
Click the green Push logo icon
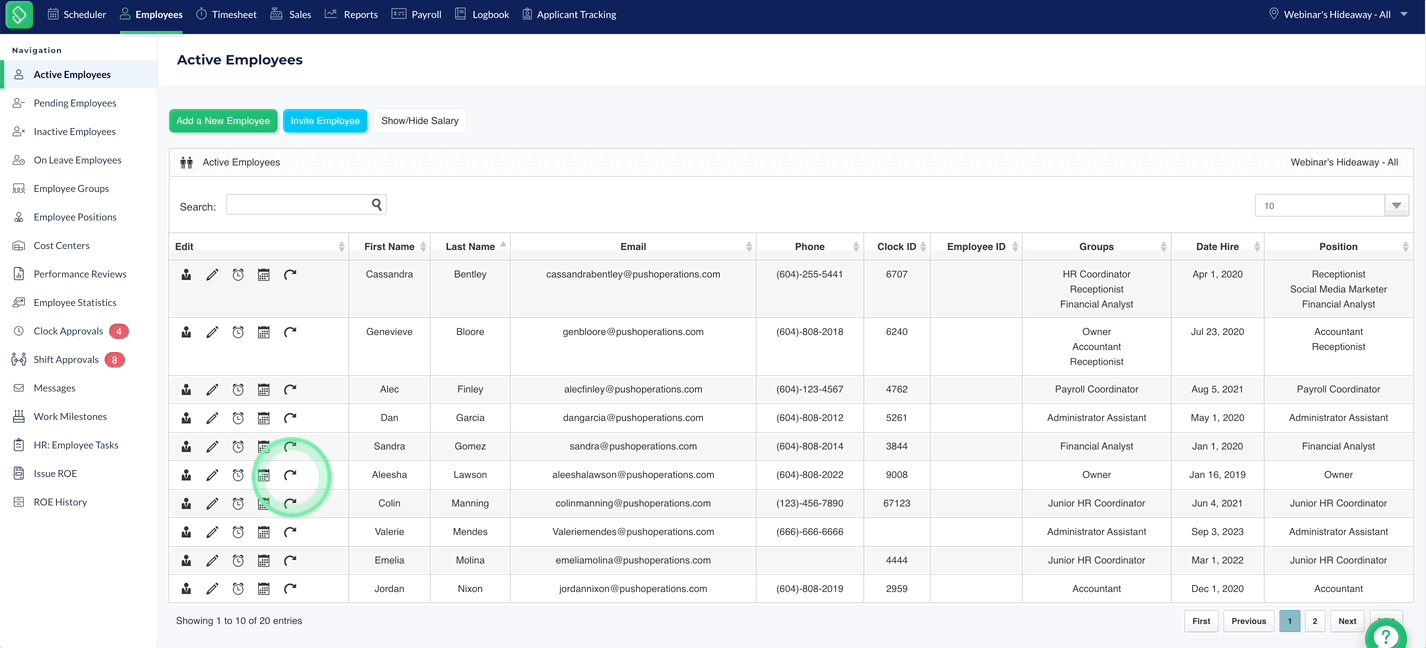(x=19, y=14)
